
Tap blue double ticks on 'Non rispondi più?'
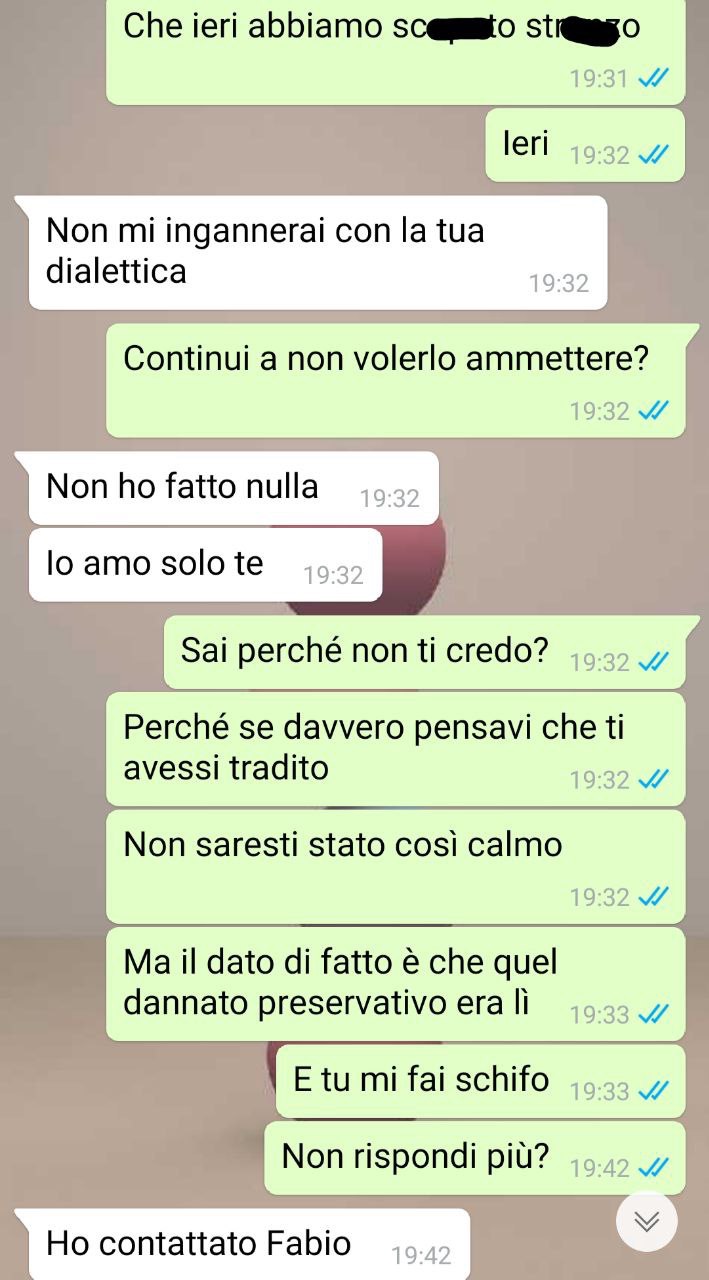tap(653, 1168)
